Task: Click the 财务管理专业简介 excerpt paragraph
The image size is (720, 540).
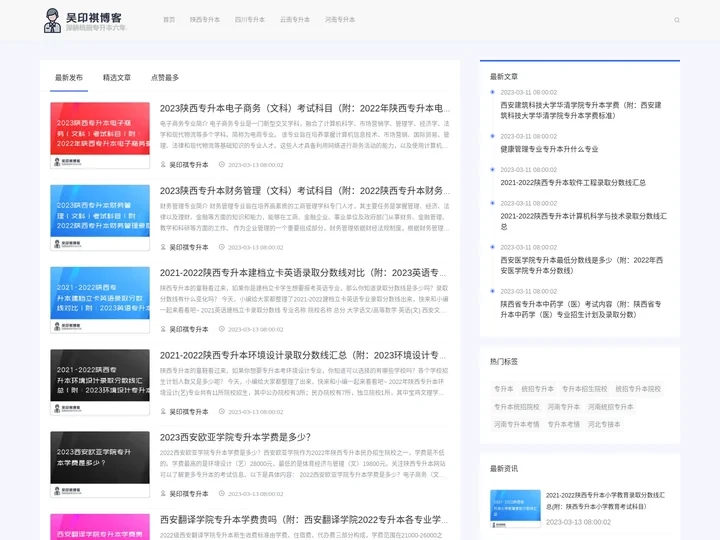Action: pyautogui.click(x=305, y=217)
